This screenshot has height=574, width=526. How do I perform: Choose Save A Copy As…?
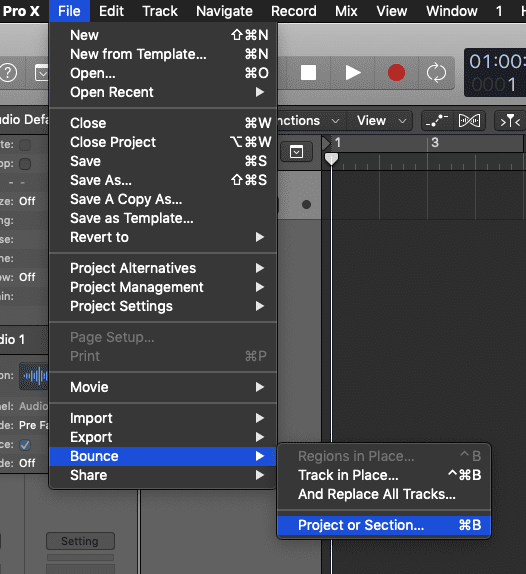[x=163, y=199]
